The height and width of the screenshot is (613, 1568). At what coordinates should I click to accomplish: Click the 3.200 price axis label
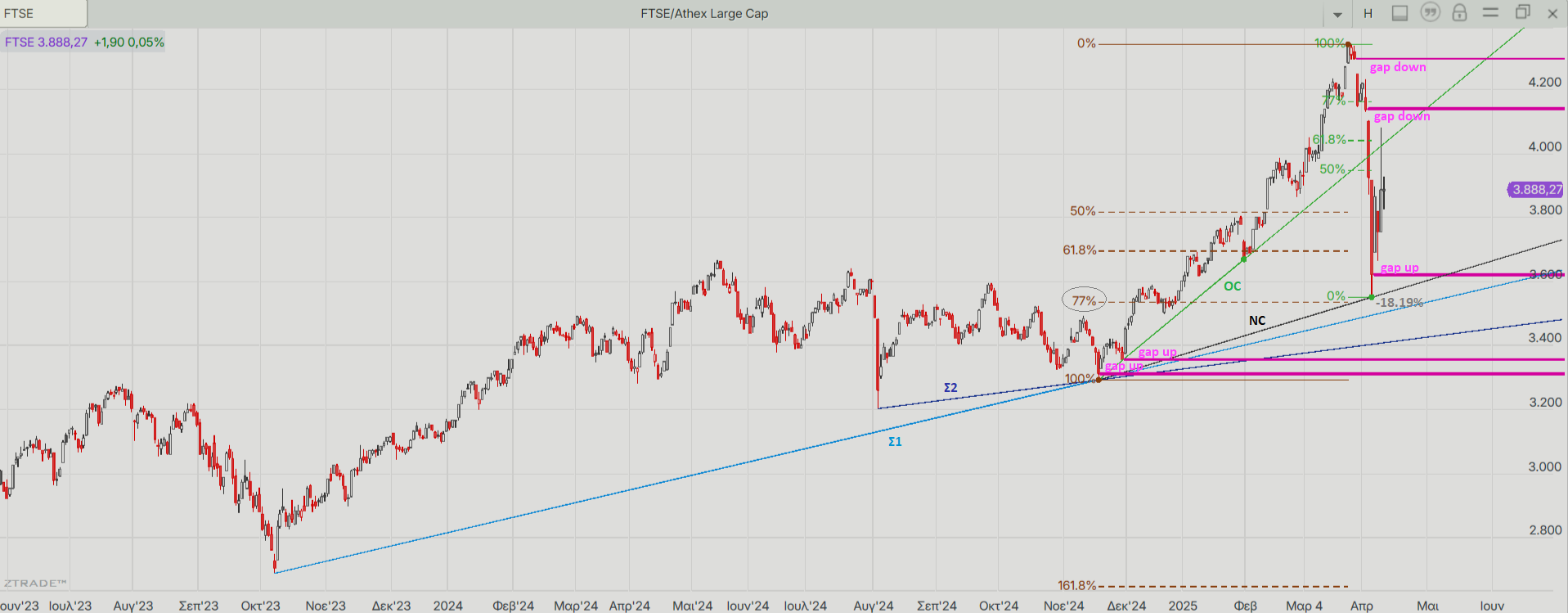[1545, 402]
